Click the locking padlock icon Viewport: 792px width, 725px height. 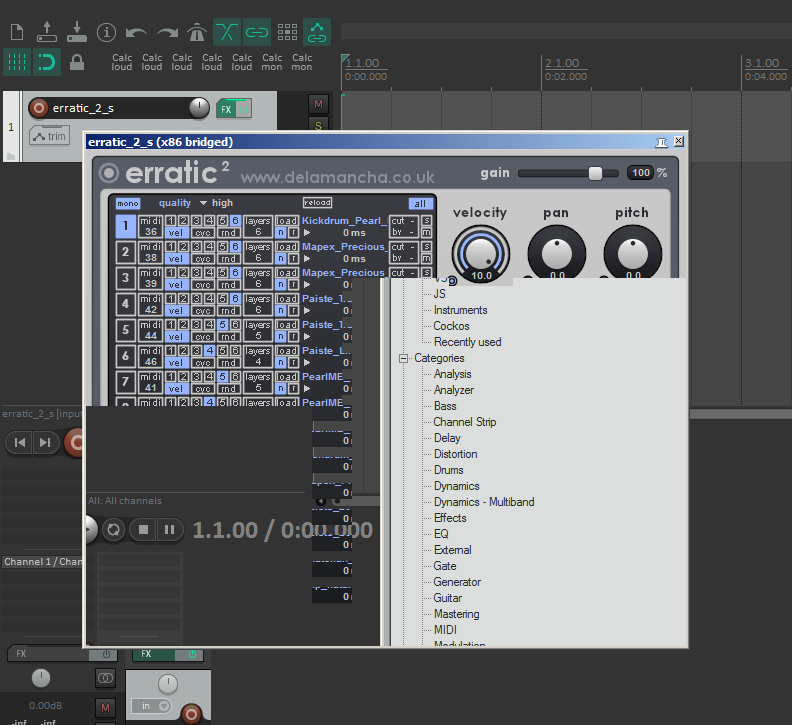click(77, 63)
